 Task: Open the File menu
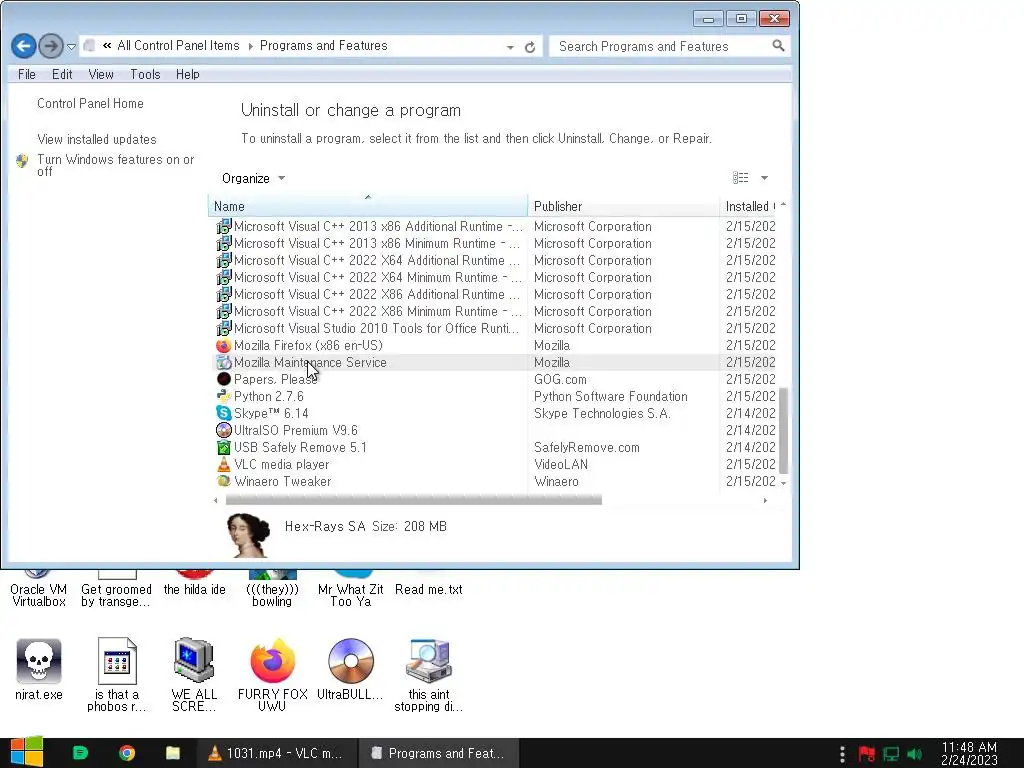(x=27, y=74)
